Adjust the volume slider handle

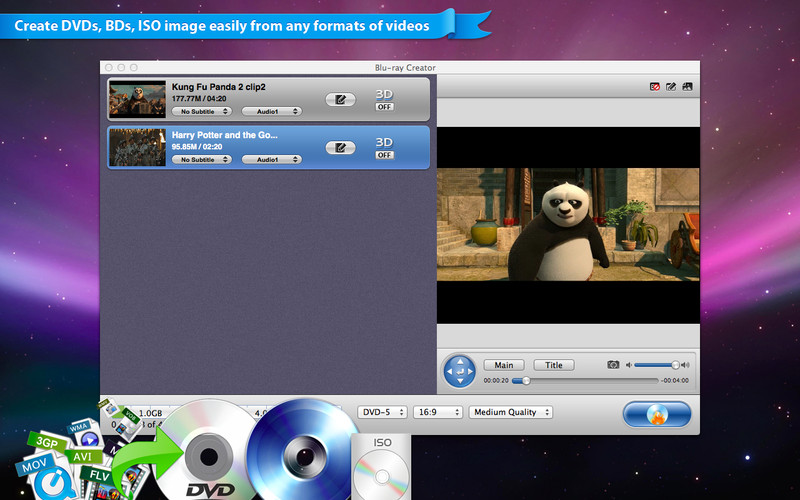tap(676, 365)
